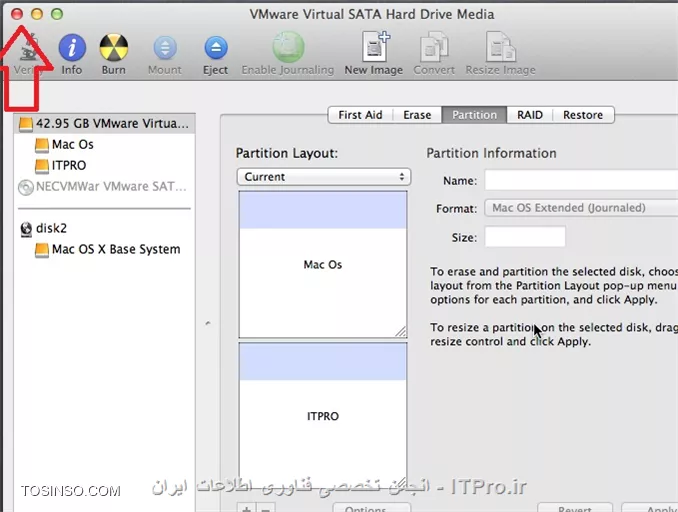Switch to the RAID tab

(530, 115)
